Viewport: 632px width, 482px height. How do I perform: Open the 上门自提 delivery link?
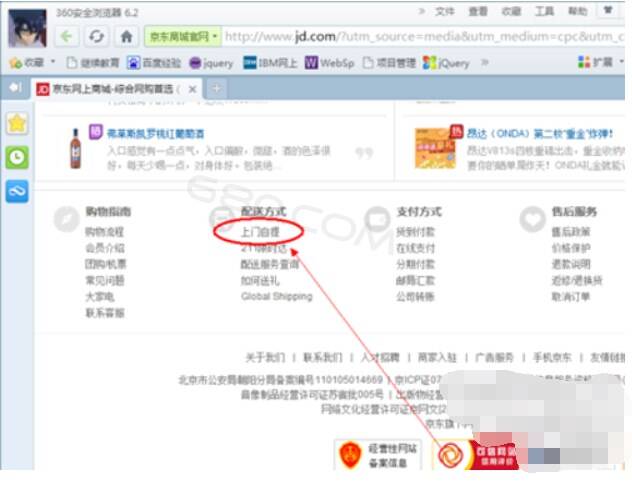point(260,232)
